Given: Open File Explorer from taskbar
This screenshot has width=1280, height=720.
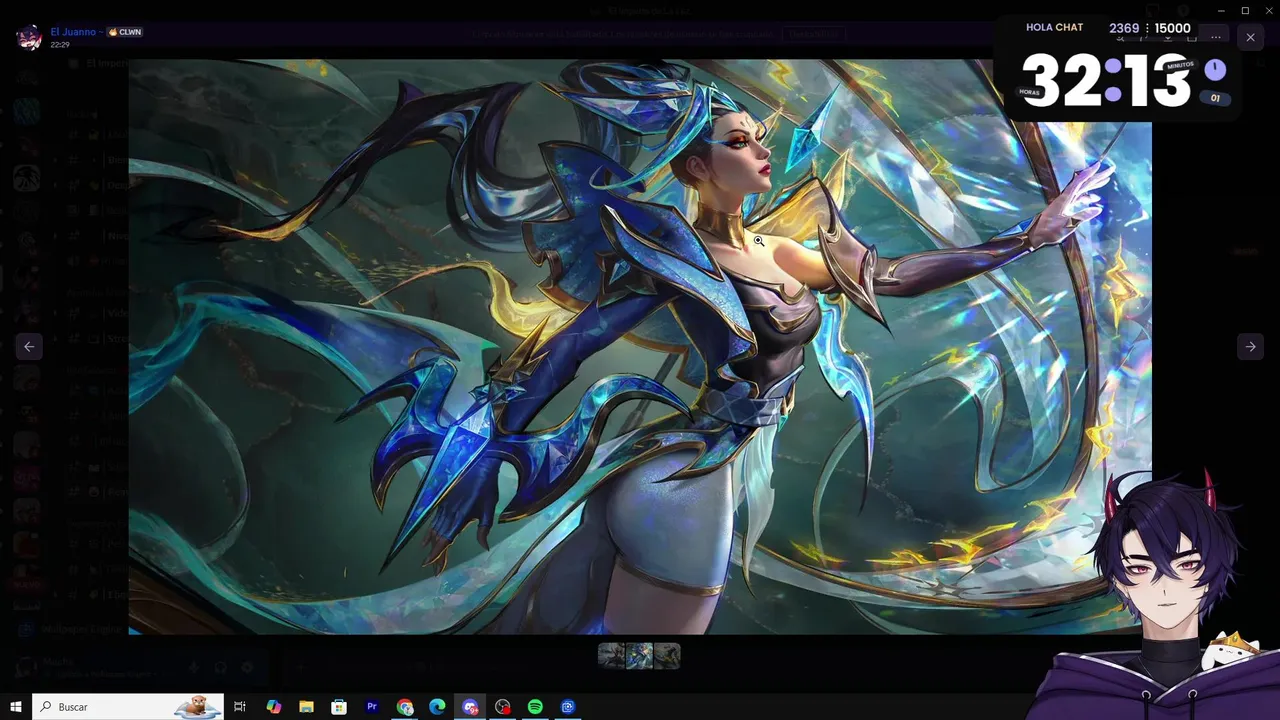Looking at the screenshot, I should 306,707.
